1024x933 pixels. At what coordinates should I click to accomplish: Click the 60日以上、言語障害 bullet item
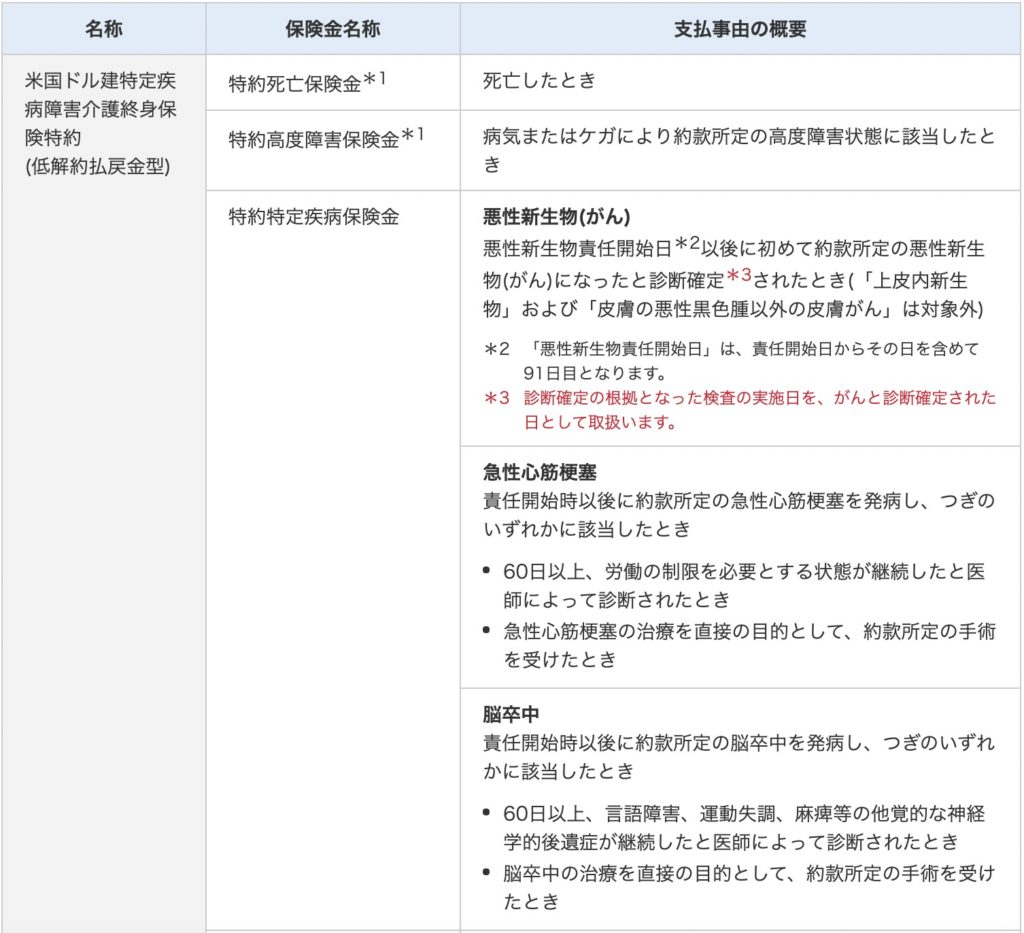pyautogui.click(x=744, y=826)
